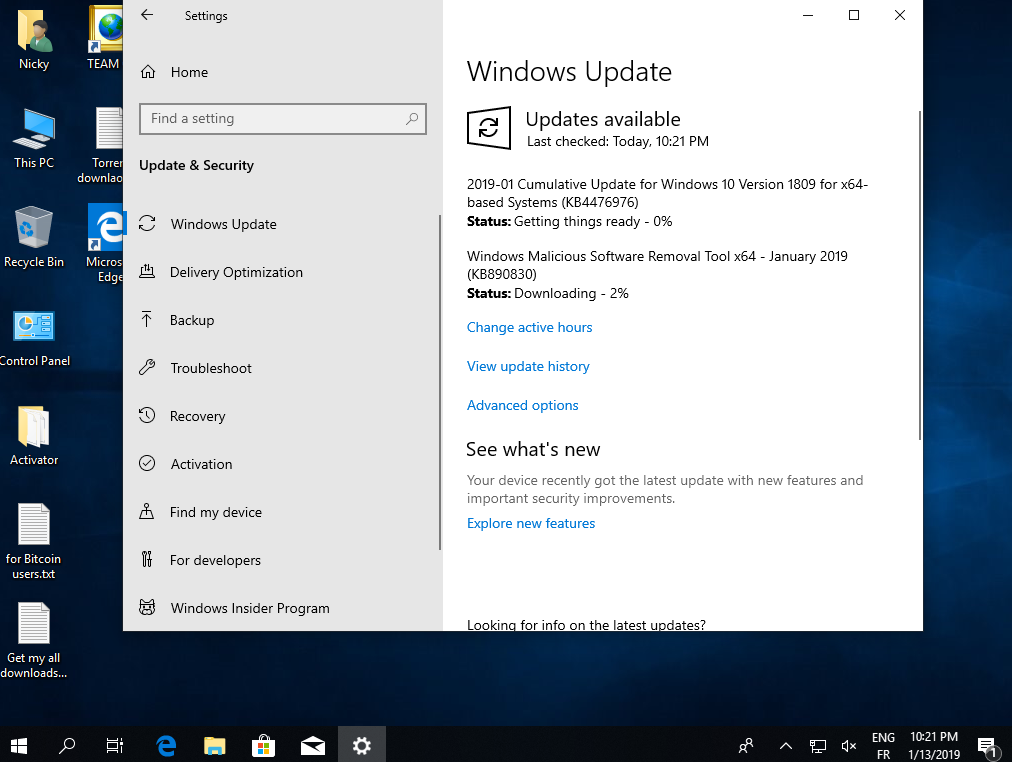The image size is (1012, 762).
Task: Open taskbar Search magnifier
Action: [x=67, y=746]
